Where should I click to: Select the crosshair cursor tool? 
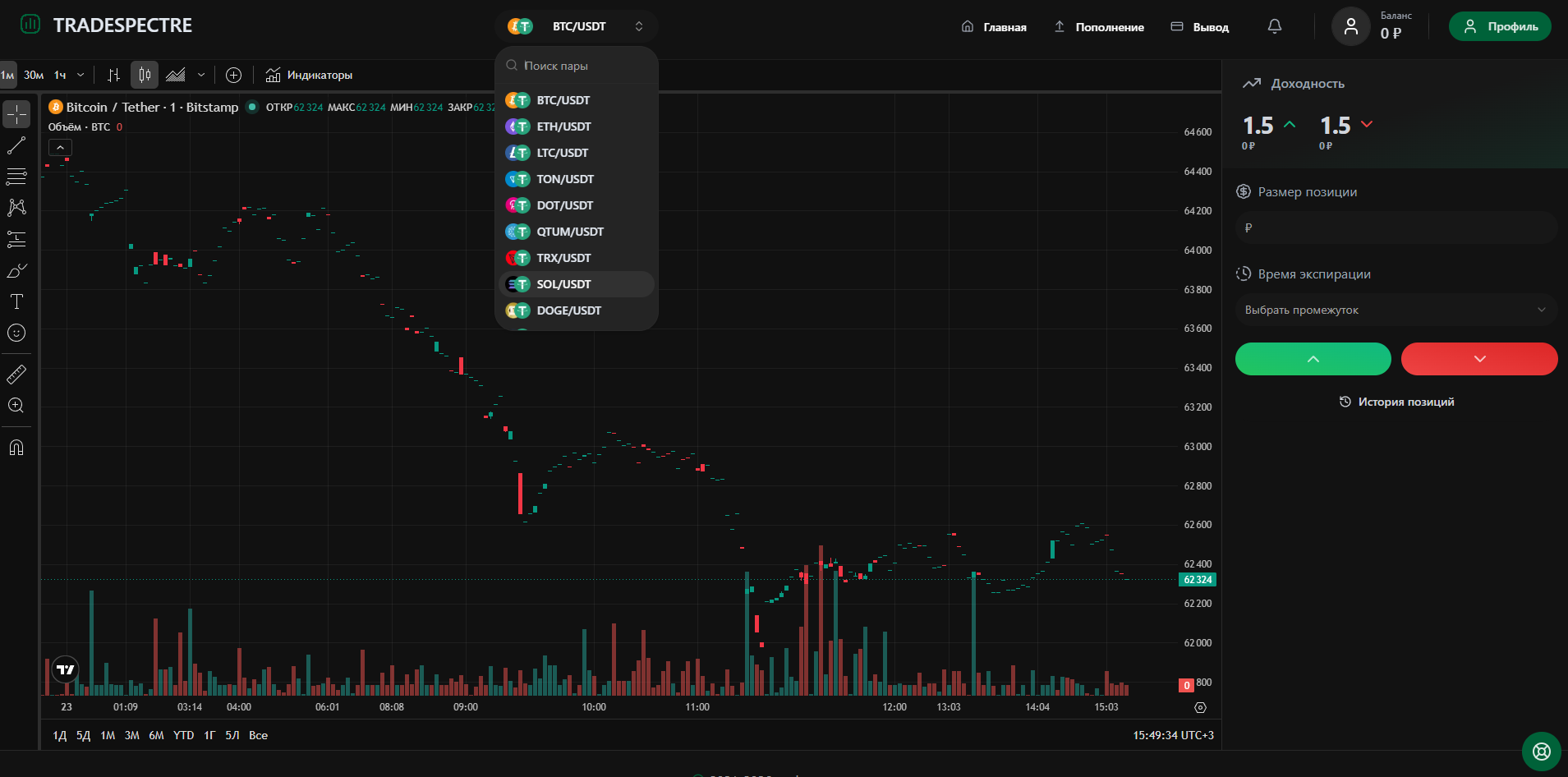16,114
